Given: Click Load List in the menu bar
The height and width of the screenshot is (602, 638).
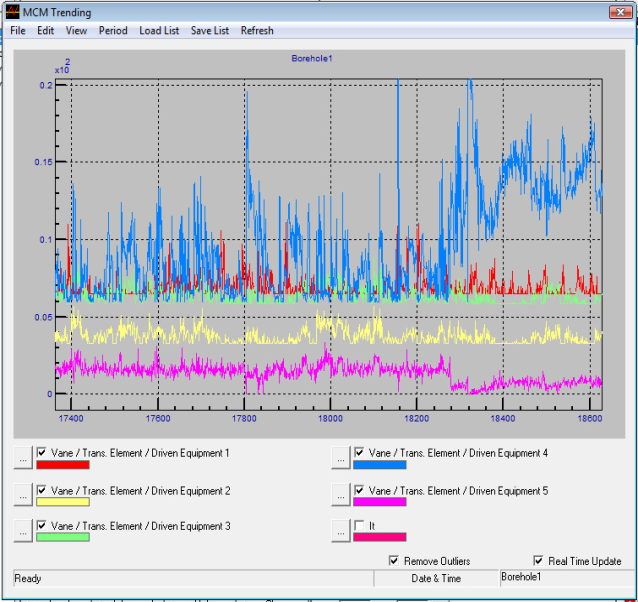Looking at the screenshot, I should coord(159,30).
